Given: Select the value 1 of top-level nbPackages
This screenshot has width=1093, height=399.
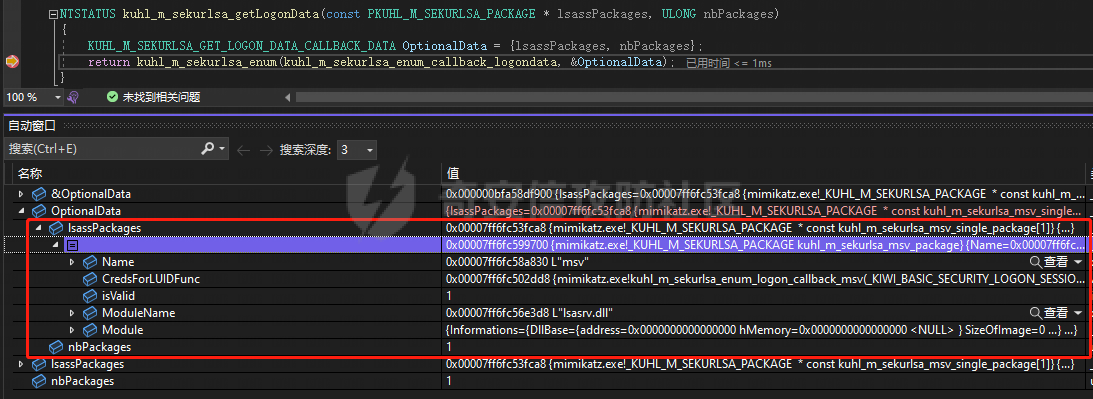Looking at the screenshot, I should point(449,381).
